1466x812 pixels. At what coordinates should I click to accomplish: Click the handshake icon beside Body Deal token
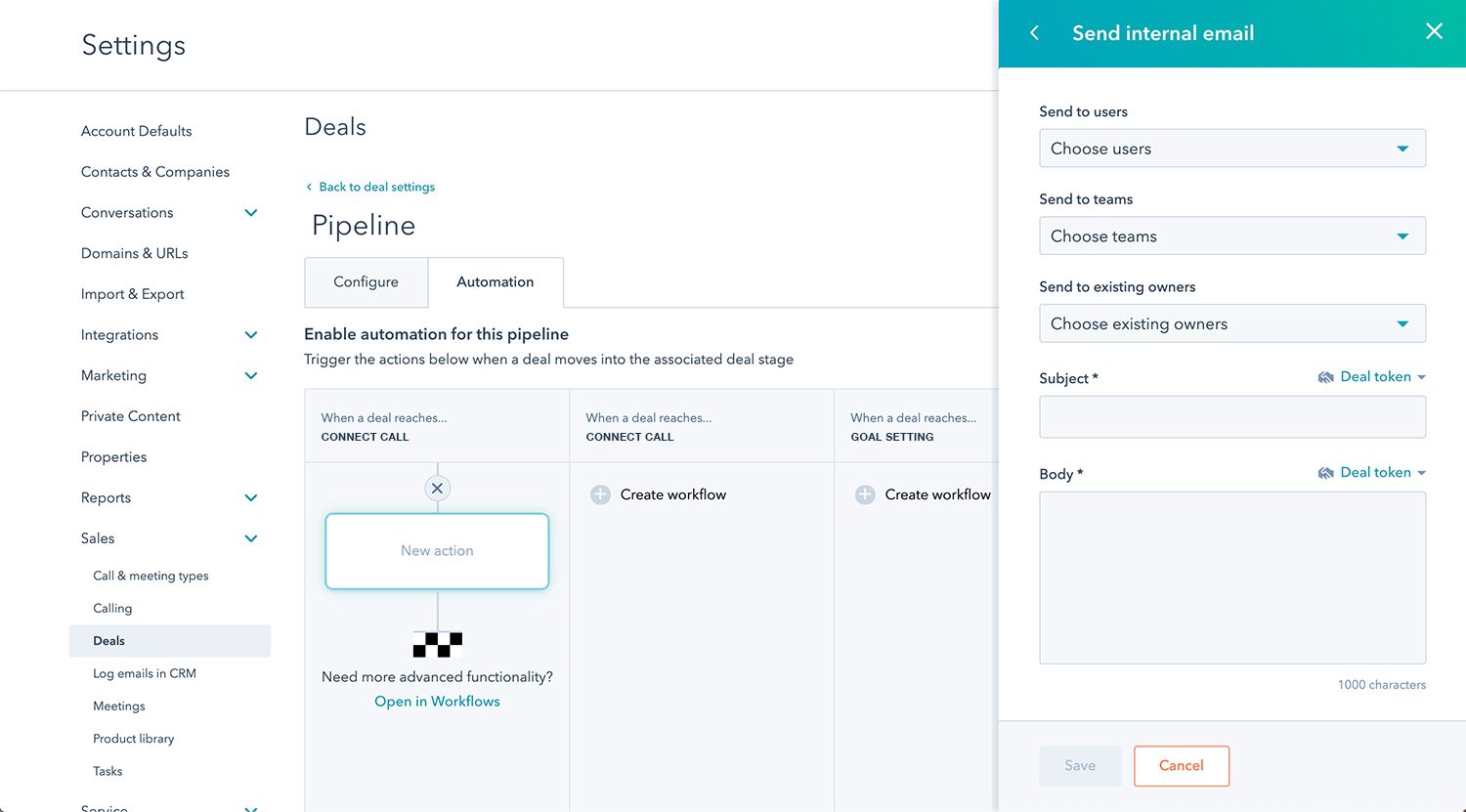coord(1326,473)
